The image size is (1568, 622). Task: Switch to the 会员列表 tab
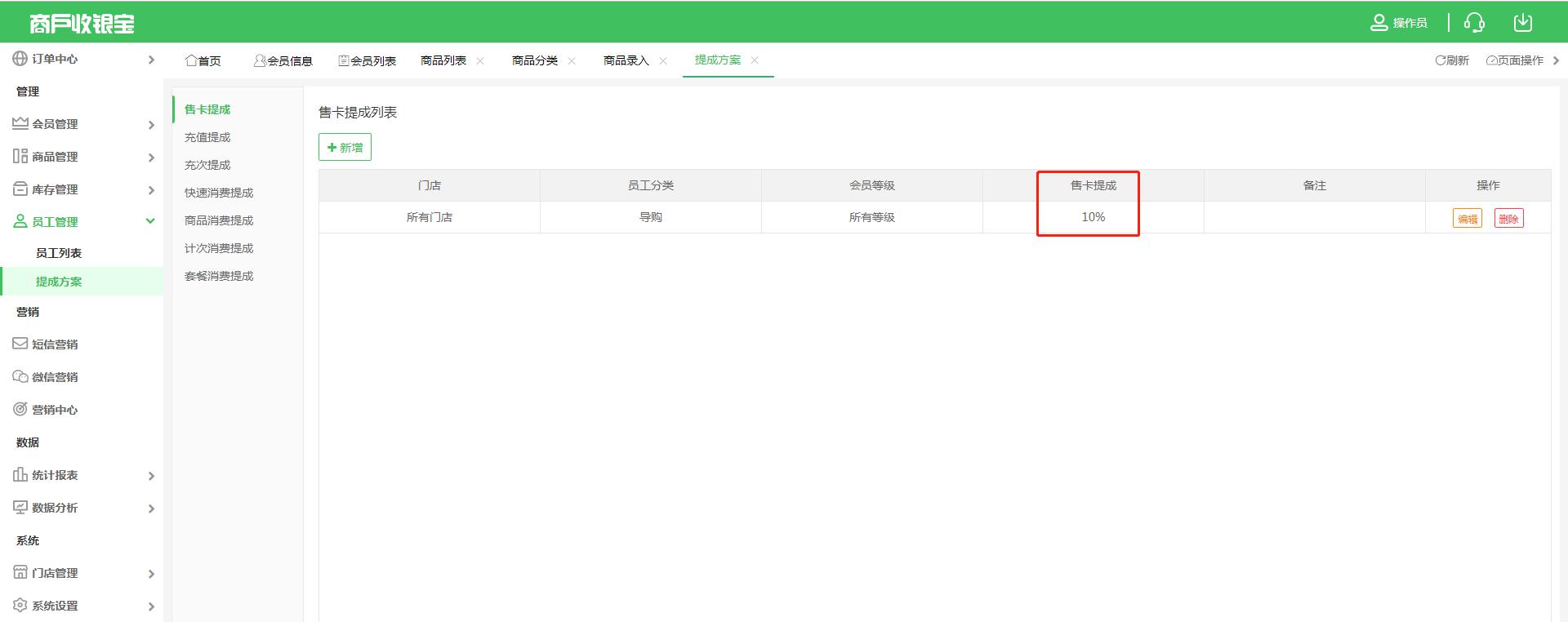tap(367, 61)
